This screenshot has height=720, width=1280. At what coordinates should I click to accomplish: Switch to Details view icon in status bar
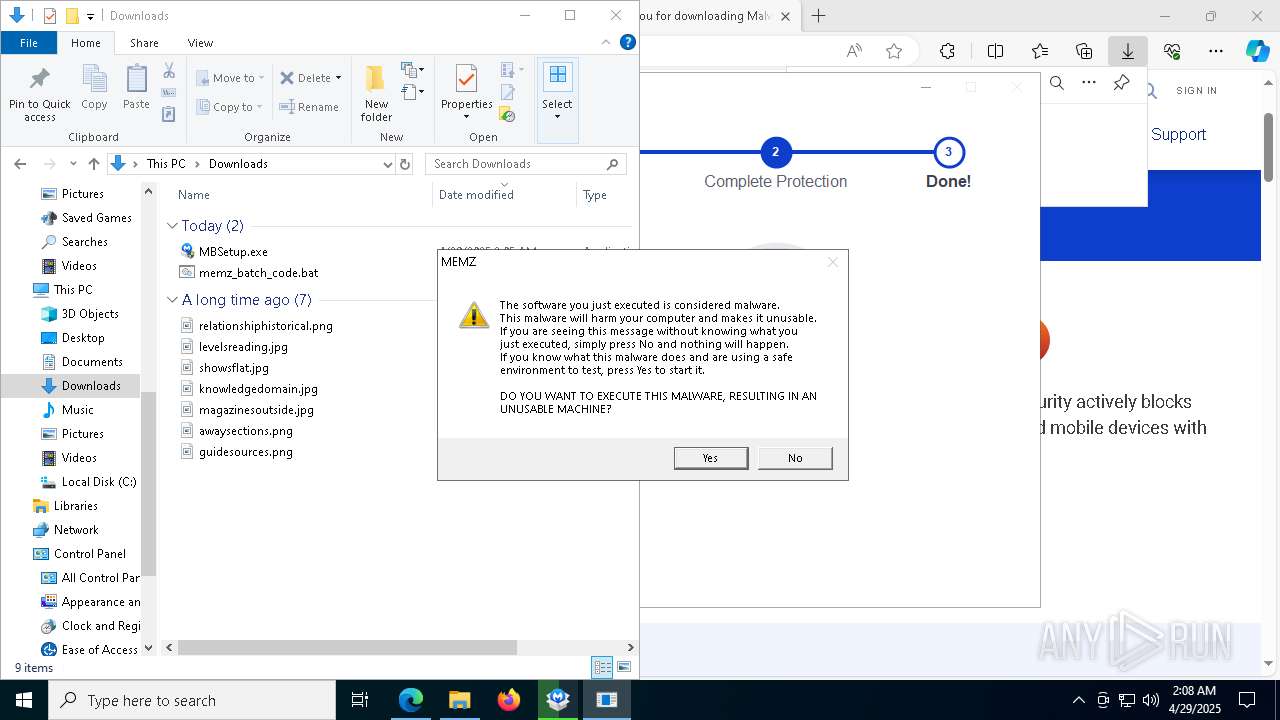point(602,667)
